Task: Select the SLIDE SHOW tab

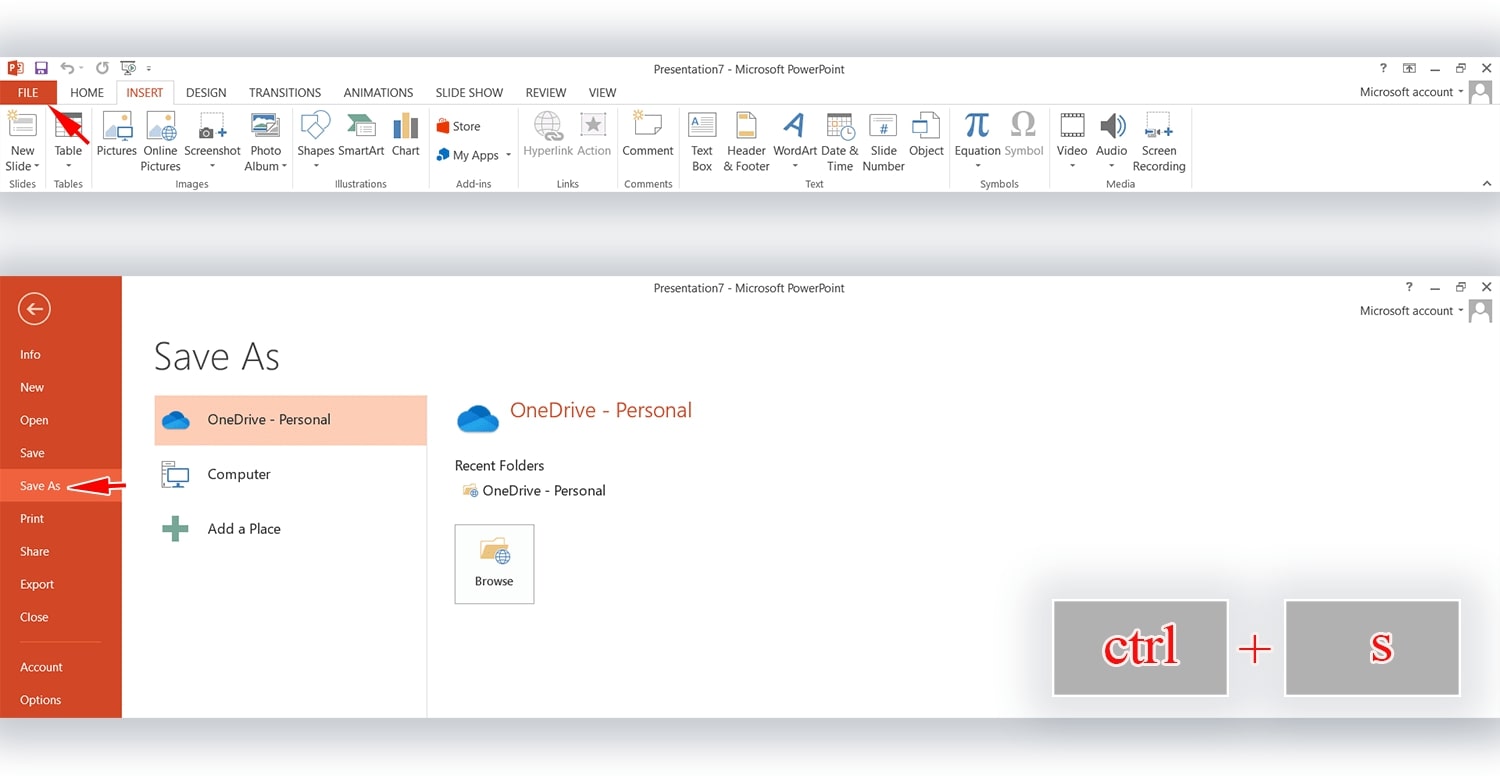Action: 469,92
